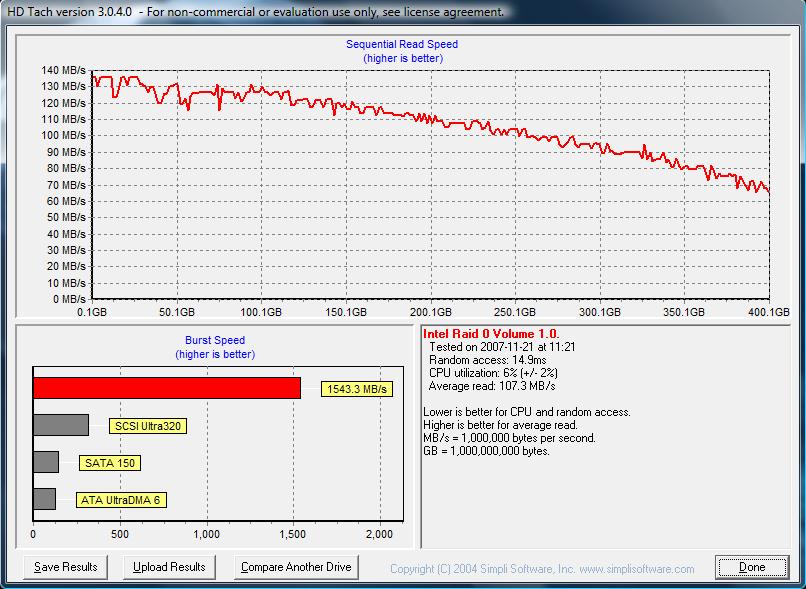Click the SATA 150 label
Screen dimensions: 806x589
point(113,463)
